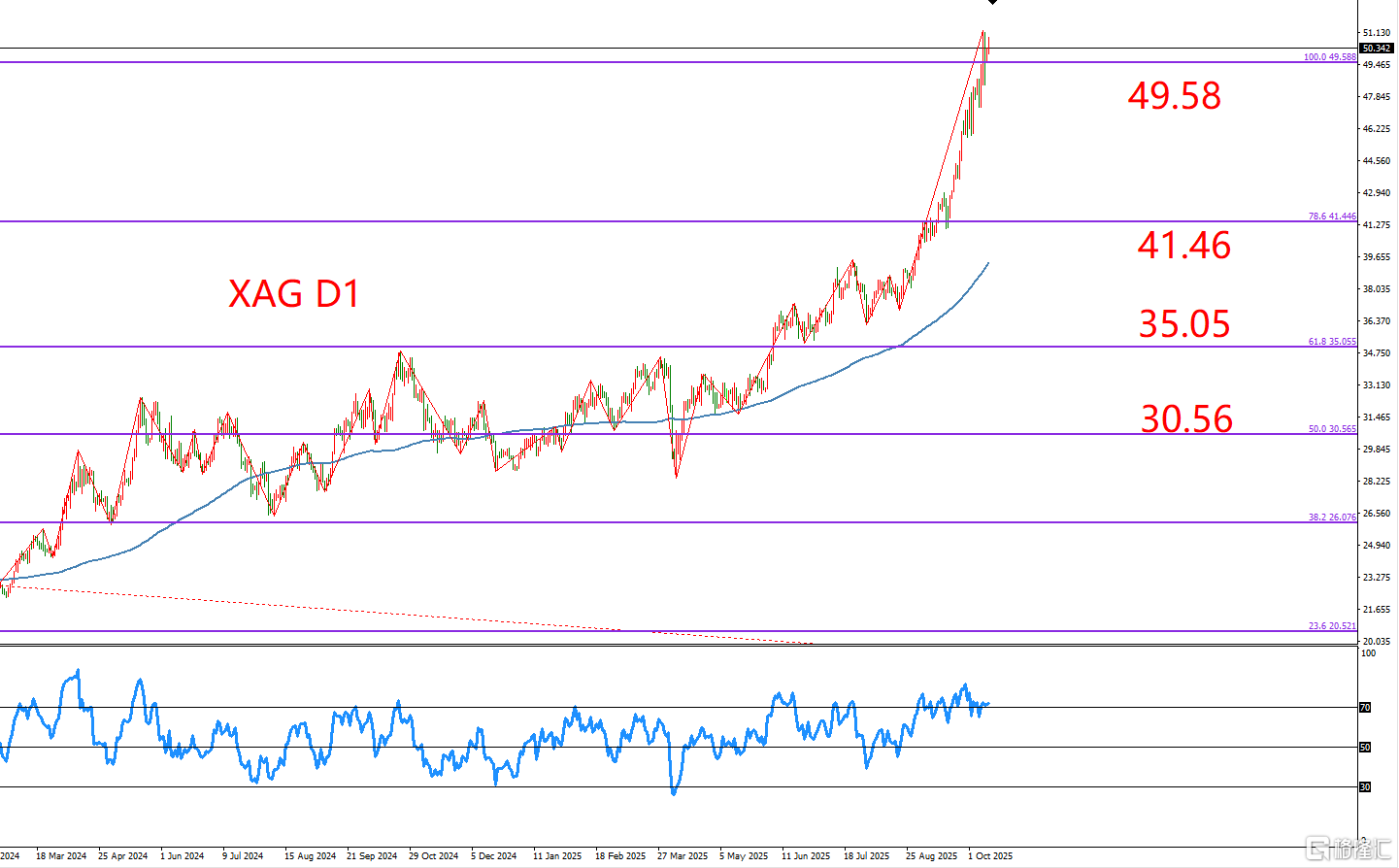This screenshot has width=1399, height=868.
Task: Click the Fibonacci 61.8 35.055 level label
Action: point(1331,342)
